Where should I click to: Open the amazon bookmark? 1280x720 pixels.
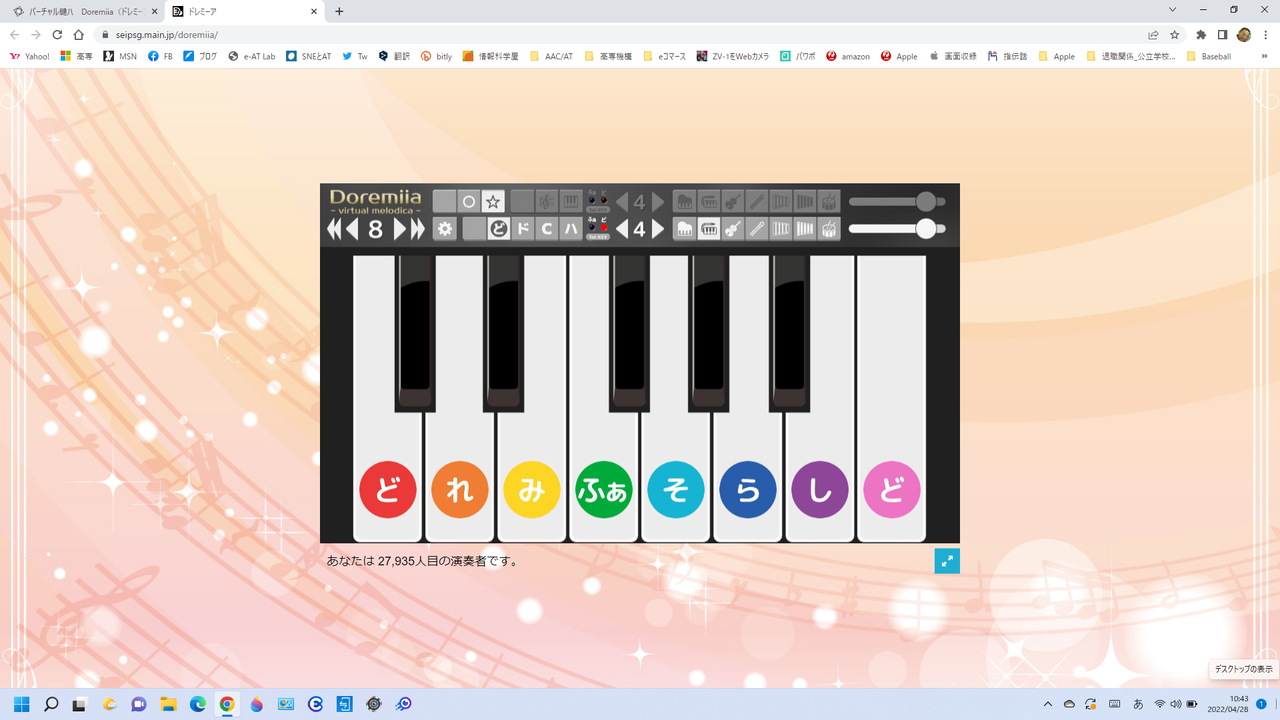[848, 56]
